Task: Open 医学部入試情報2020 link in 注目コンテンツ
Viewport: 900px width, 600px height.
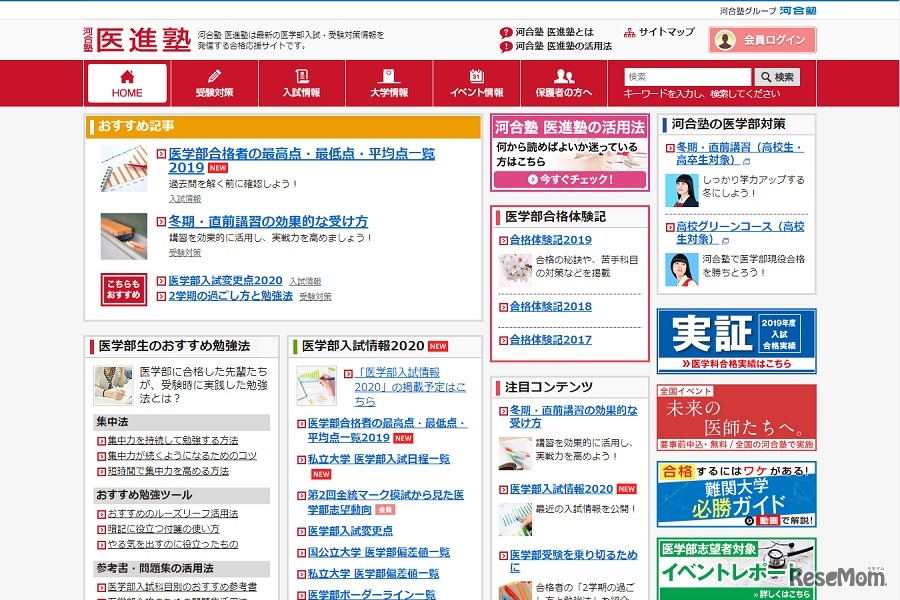Action: point(561,489)
